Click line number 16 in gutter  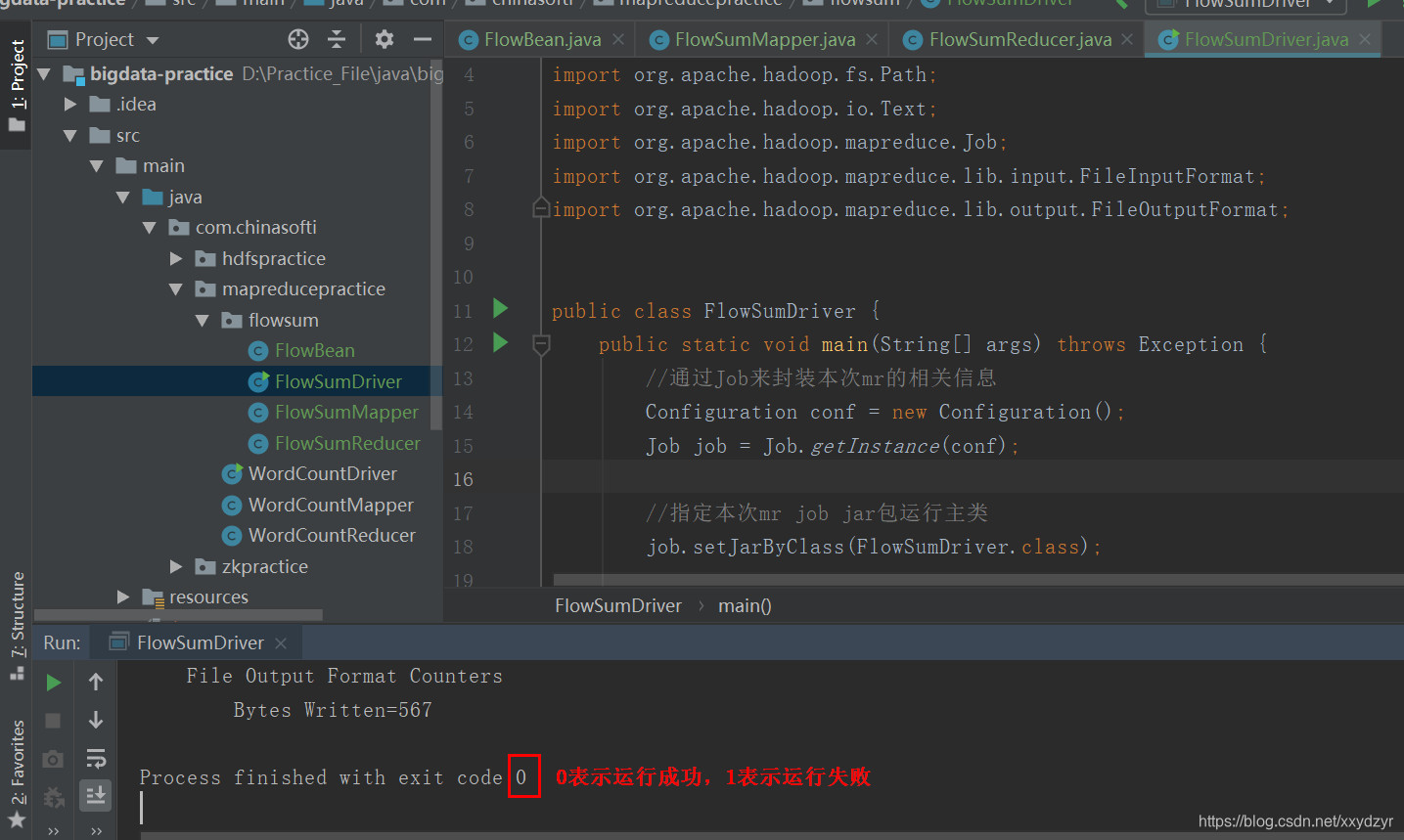463,479
